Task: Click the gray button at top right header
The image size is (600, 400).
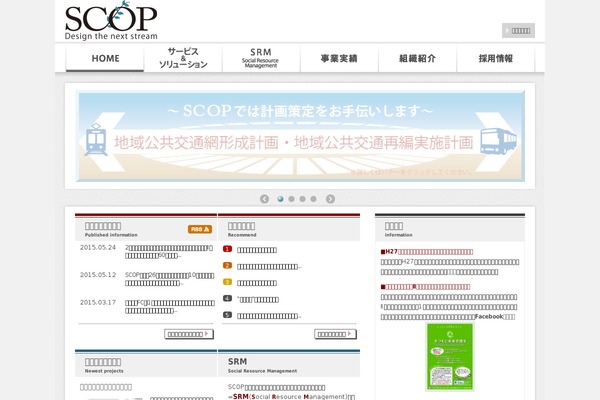Action: pos(518,31)
